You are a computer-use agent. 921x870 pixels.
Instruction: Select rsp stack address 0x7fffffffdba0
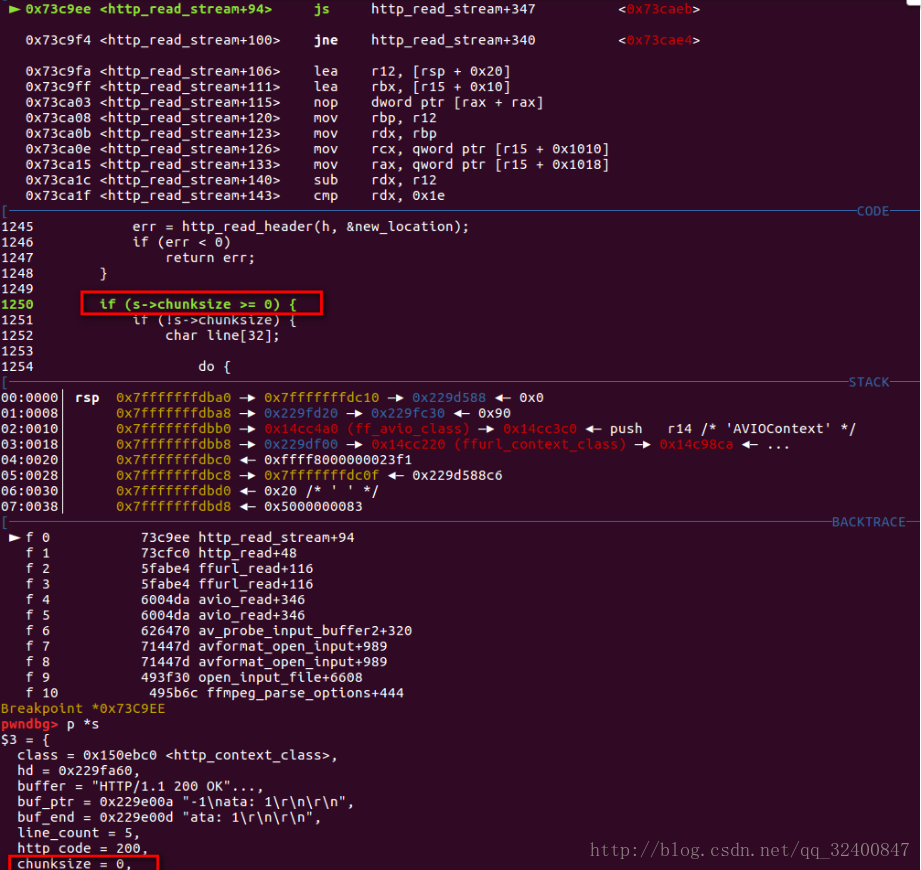pos(173,398)
